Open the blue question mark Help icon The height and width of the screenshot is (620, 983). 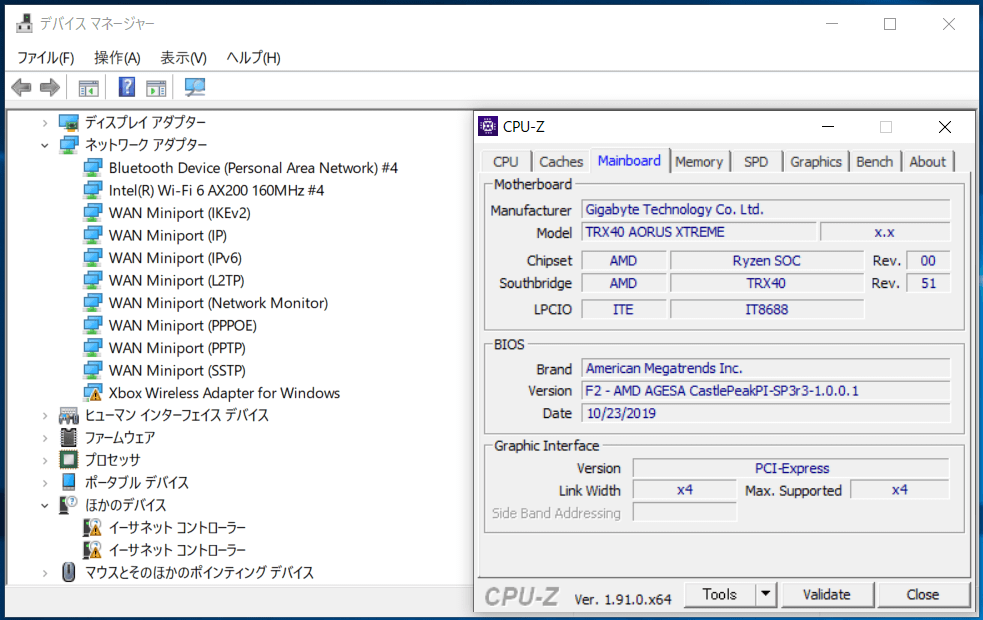127,87
